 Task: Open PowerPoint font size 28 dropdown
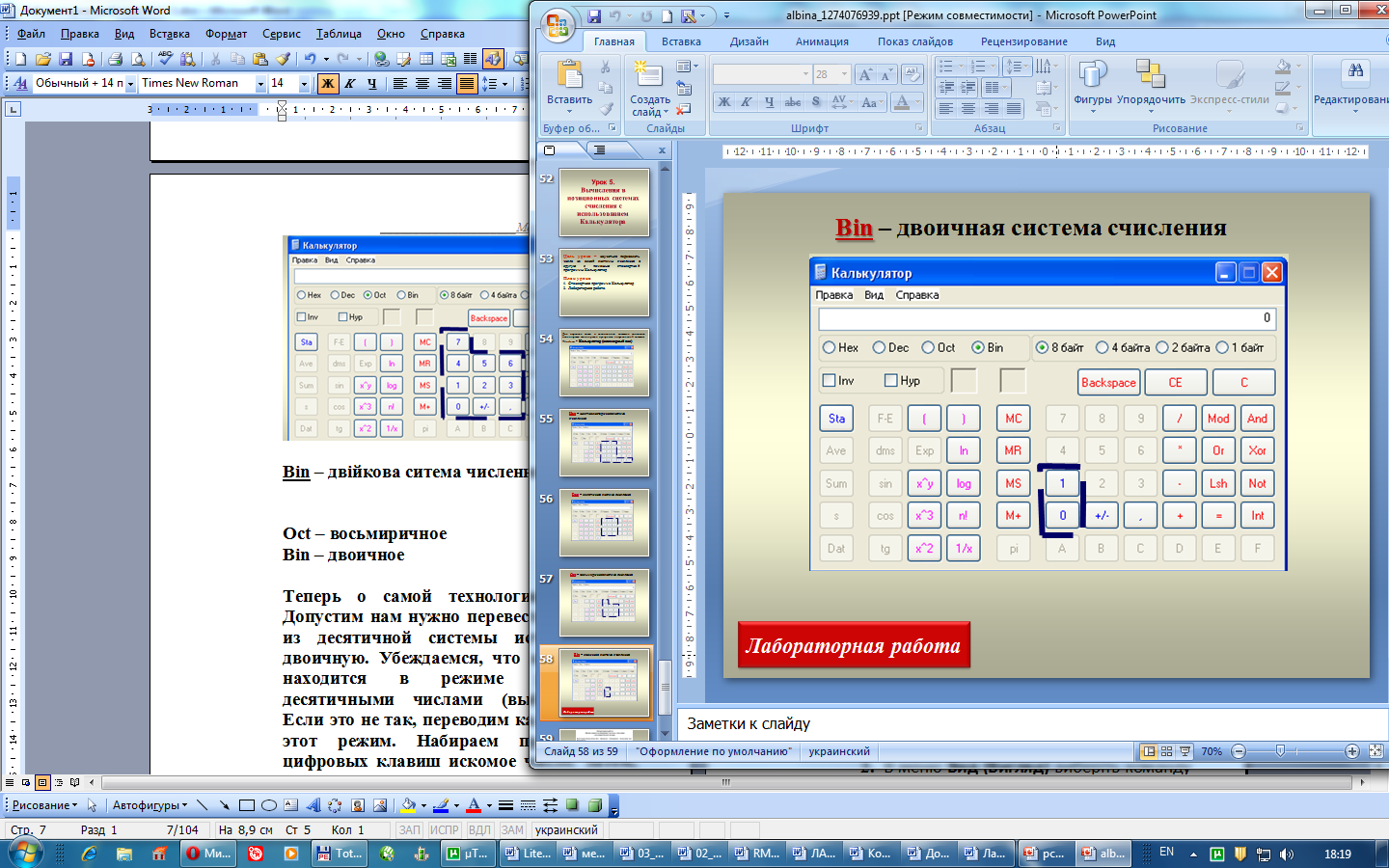click(x=845, y=74)
